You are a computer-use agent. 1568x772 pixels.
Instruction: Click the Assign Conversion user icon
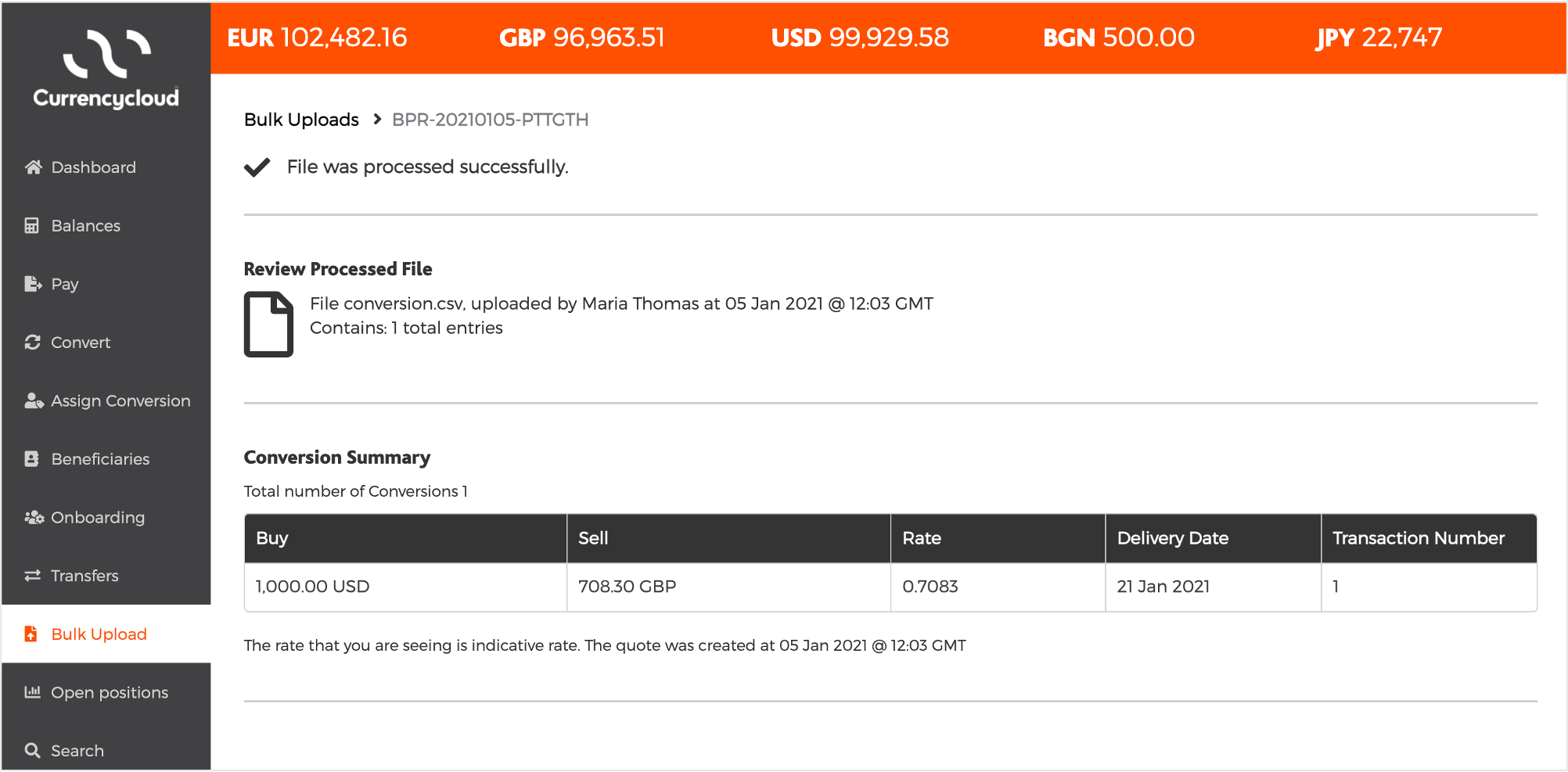tap(34, 400)
